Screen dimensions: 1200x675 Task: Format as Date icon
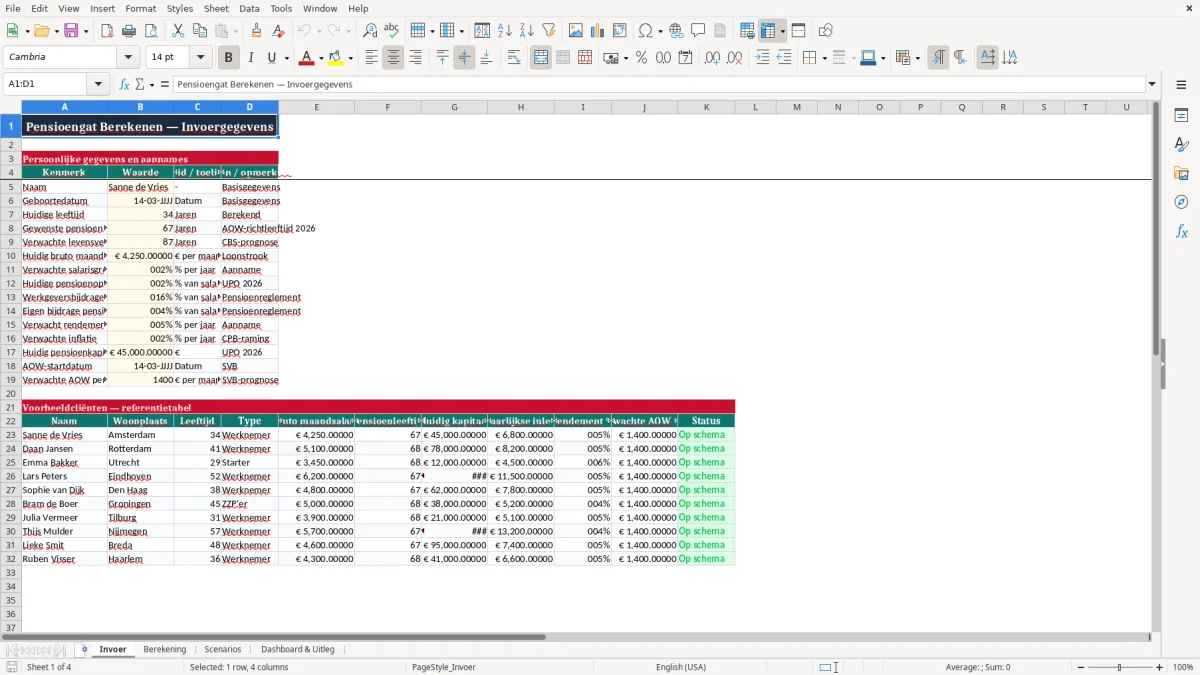(686, 58)
